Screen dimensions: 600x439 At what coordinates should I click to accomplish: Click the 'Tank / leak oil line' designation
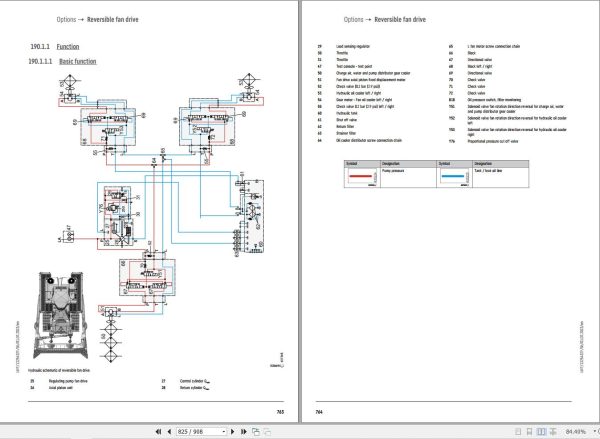coord(488,171)
